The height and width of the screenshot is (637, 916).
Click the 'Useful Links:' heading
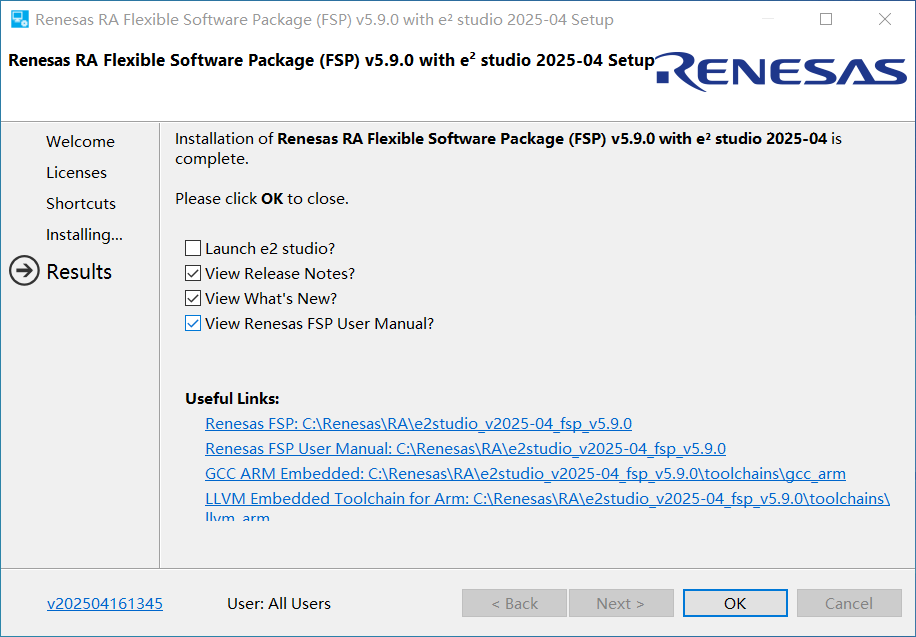pyautogui.click(x=232, y=399)
